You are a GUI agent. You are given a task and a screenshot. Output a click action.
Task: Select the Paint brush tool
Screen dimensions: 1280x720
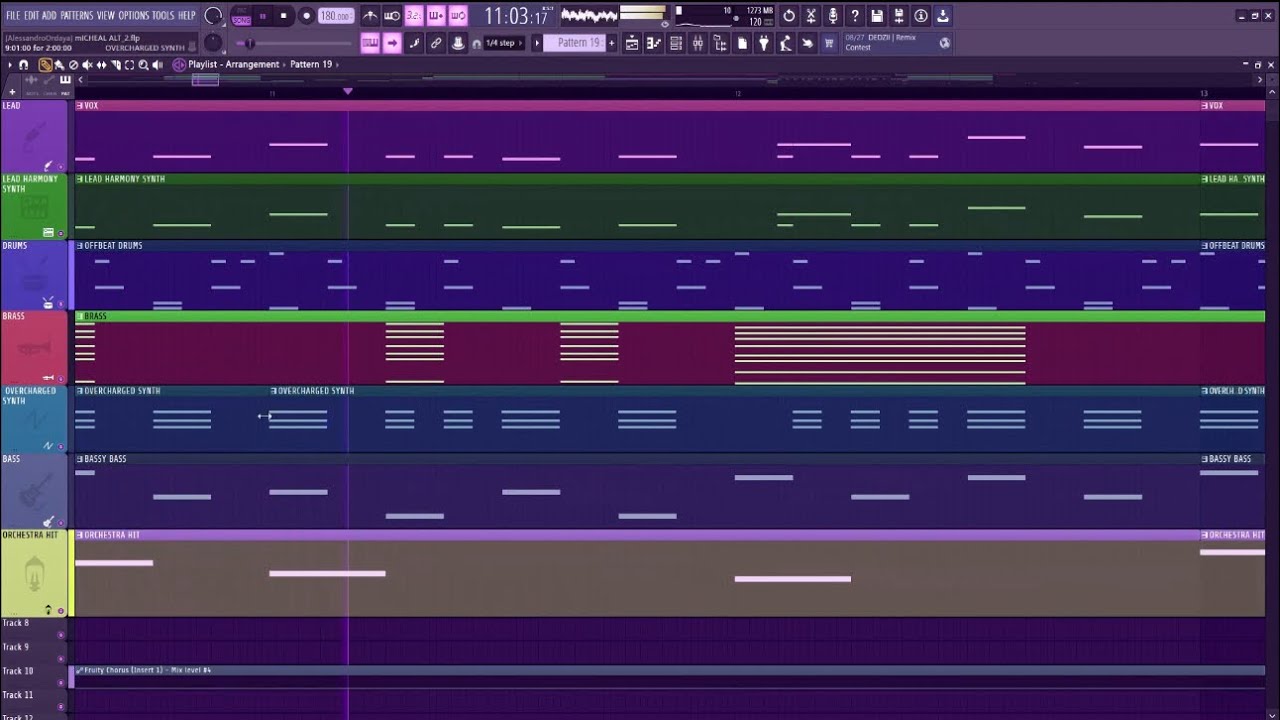(59, 65)
